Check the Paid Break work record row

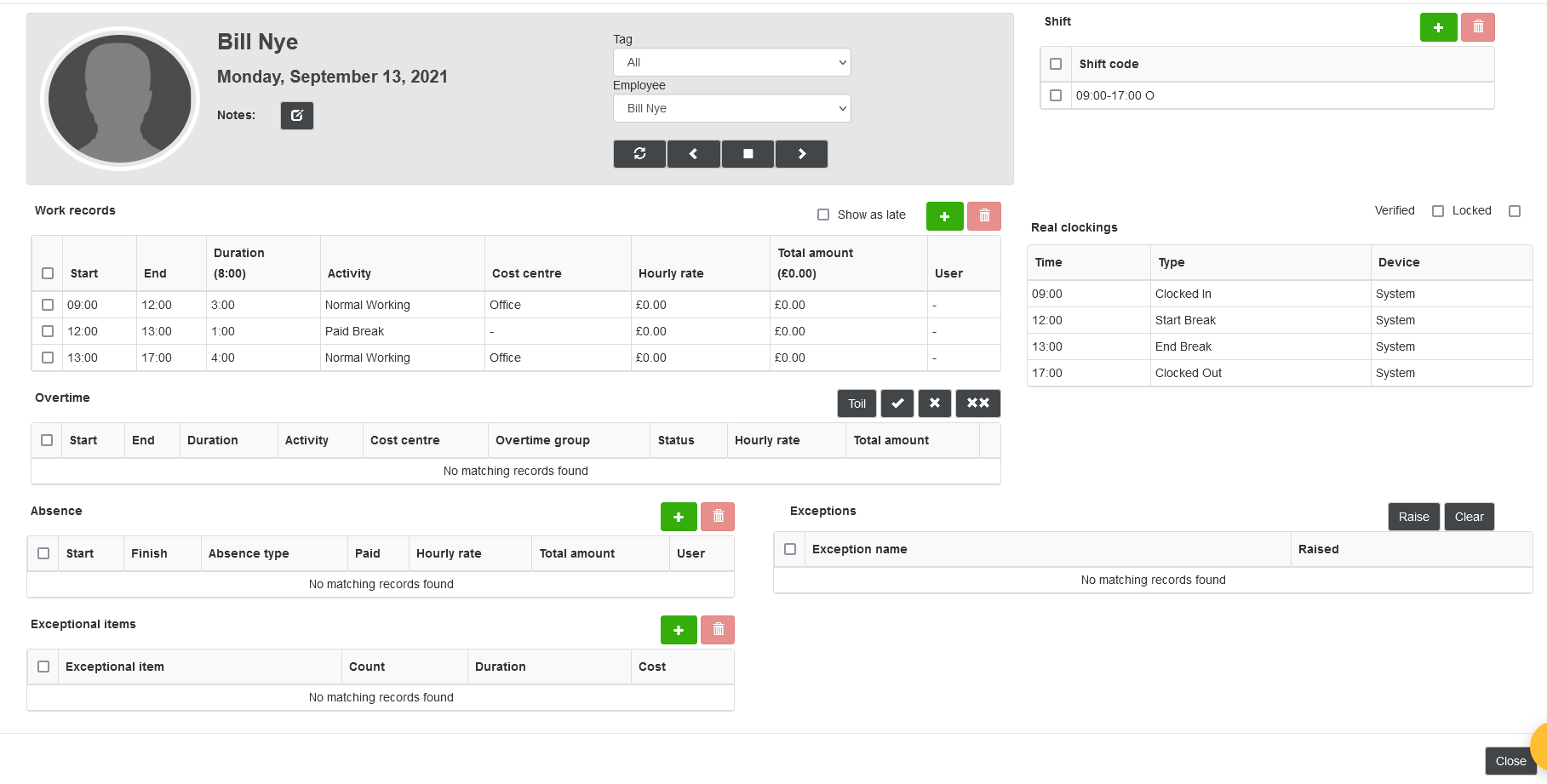pos(48,331)
